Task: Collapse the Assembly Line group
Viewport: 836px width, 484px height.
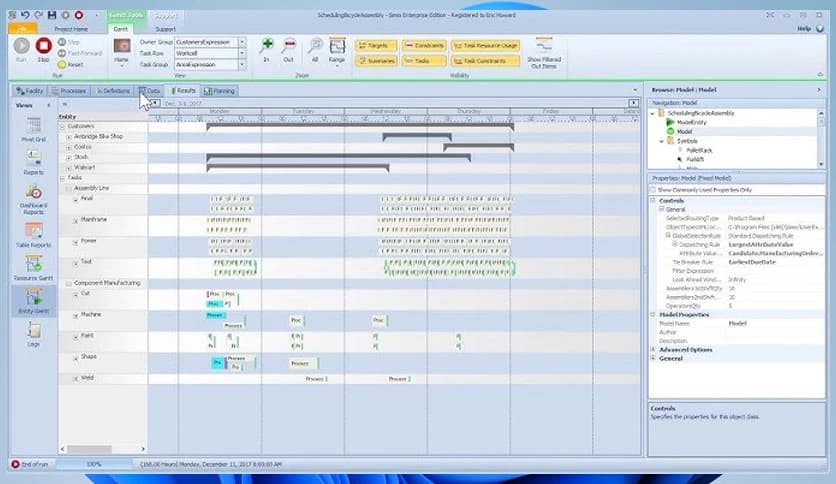Action: (x=69, y=189)
